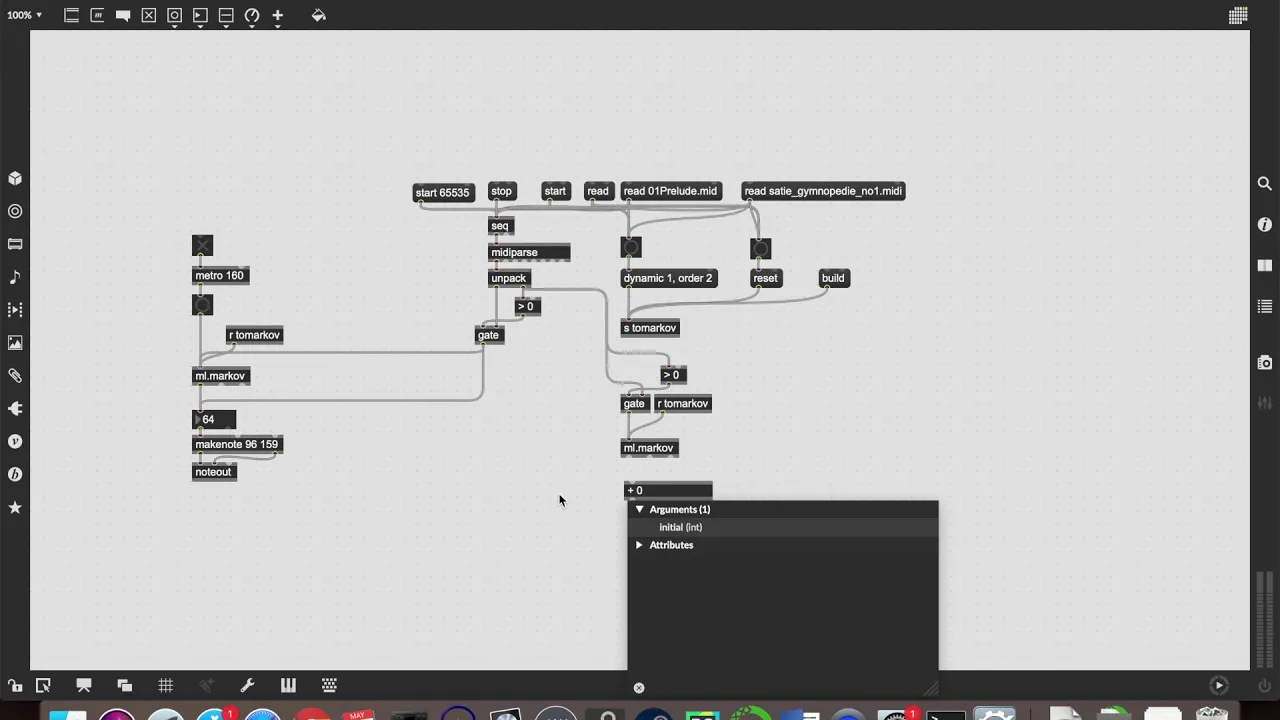Add a new object box from toolbar
The width and height of the screenshot is (1280, 720).
[71, 15]
